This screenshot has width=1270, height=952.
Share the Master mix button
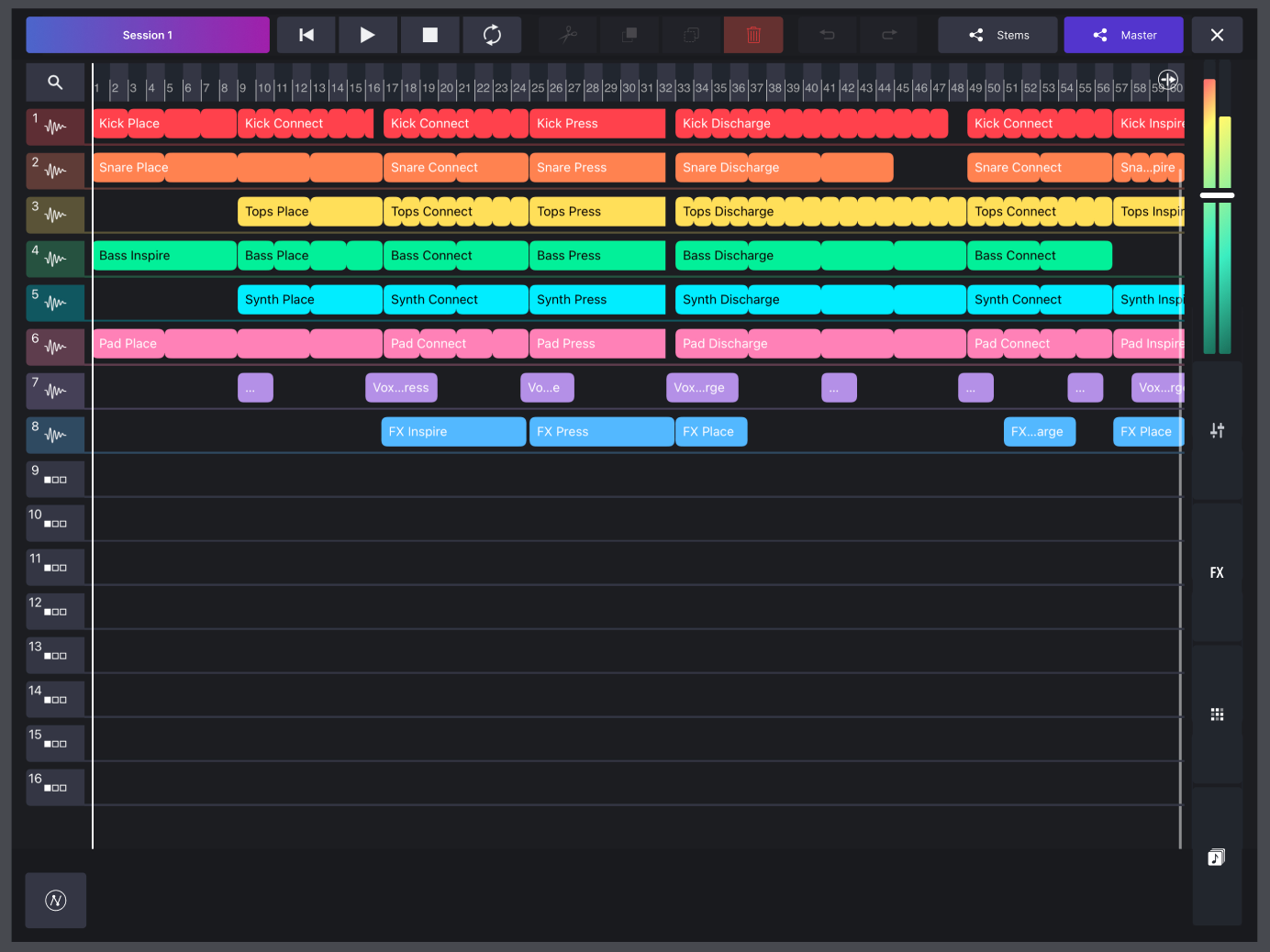click(x=1123, y=35)
